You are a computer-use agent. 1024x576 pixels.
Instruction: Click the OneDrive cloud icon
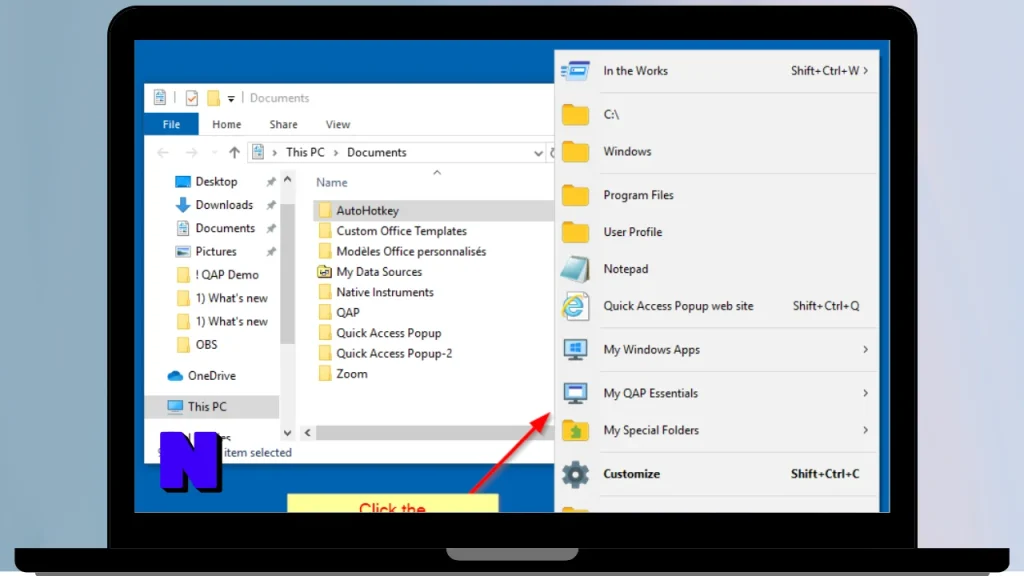coord(175,376)
